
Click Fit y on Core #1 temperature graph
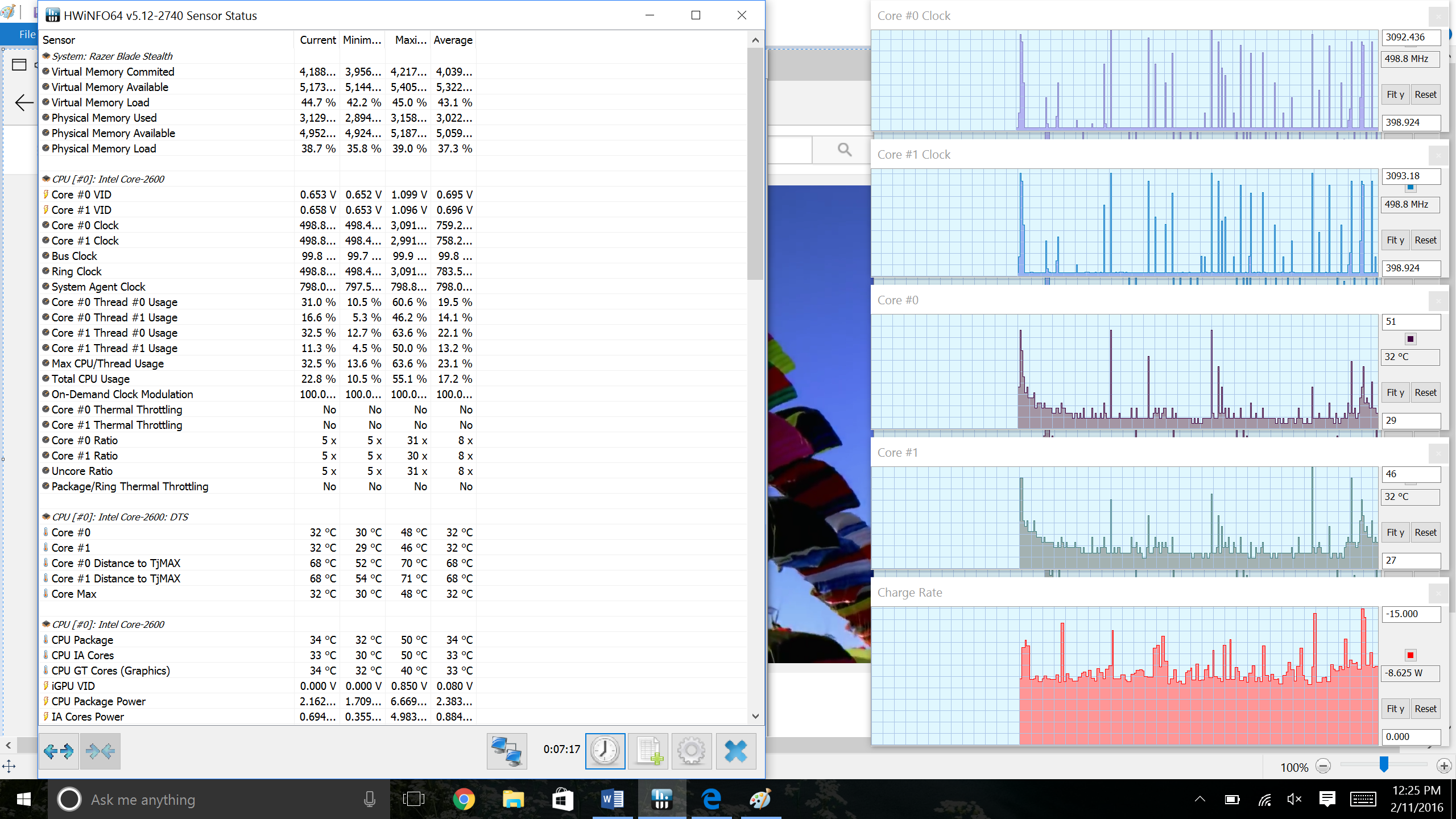(x=1395, y=532)
